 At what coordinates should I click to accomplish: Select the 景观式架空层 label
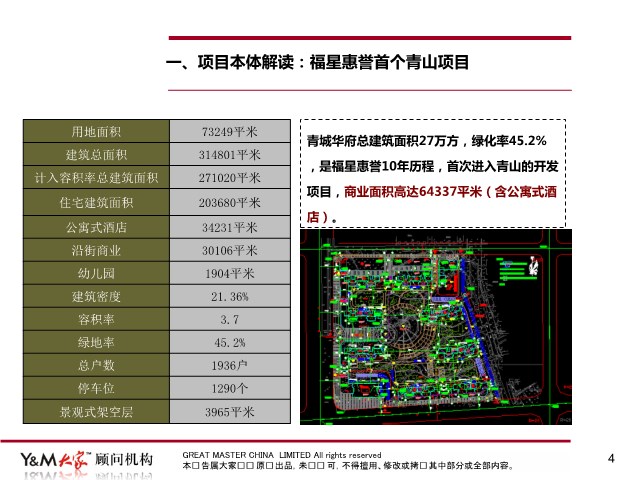coord(96,412)
